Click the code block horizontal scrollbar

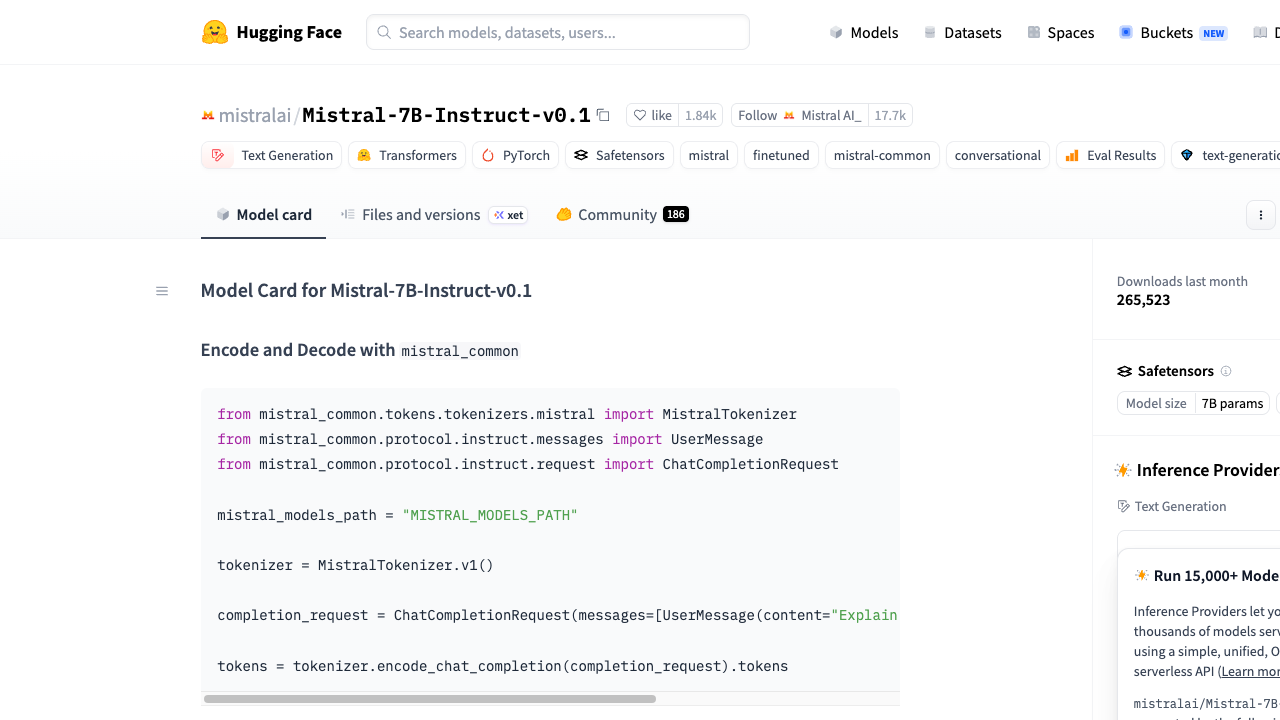430,699
